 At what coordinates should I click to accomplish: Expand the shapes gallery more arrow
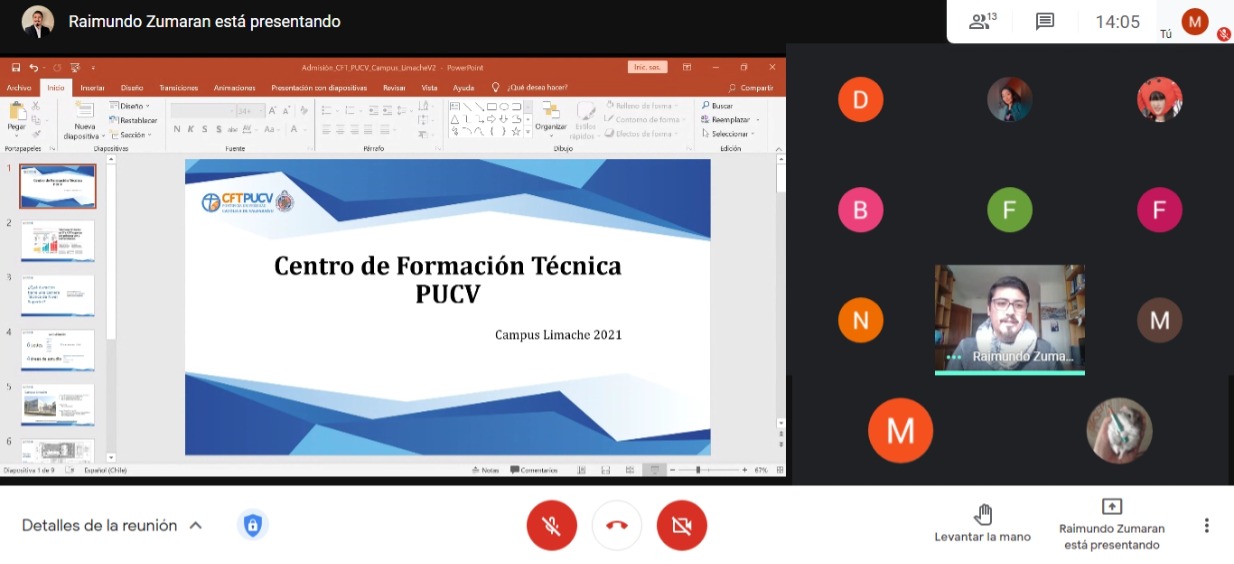click(x=528, y=132)
